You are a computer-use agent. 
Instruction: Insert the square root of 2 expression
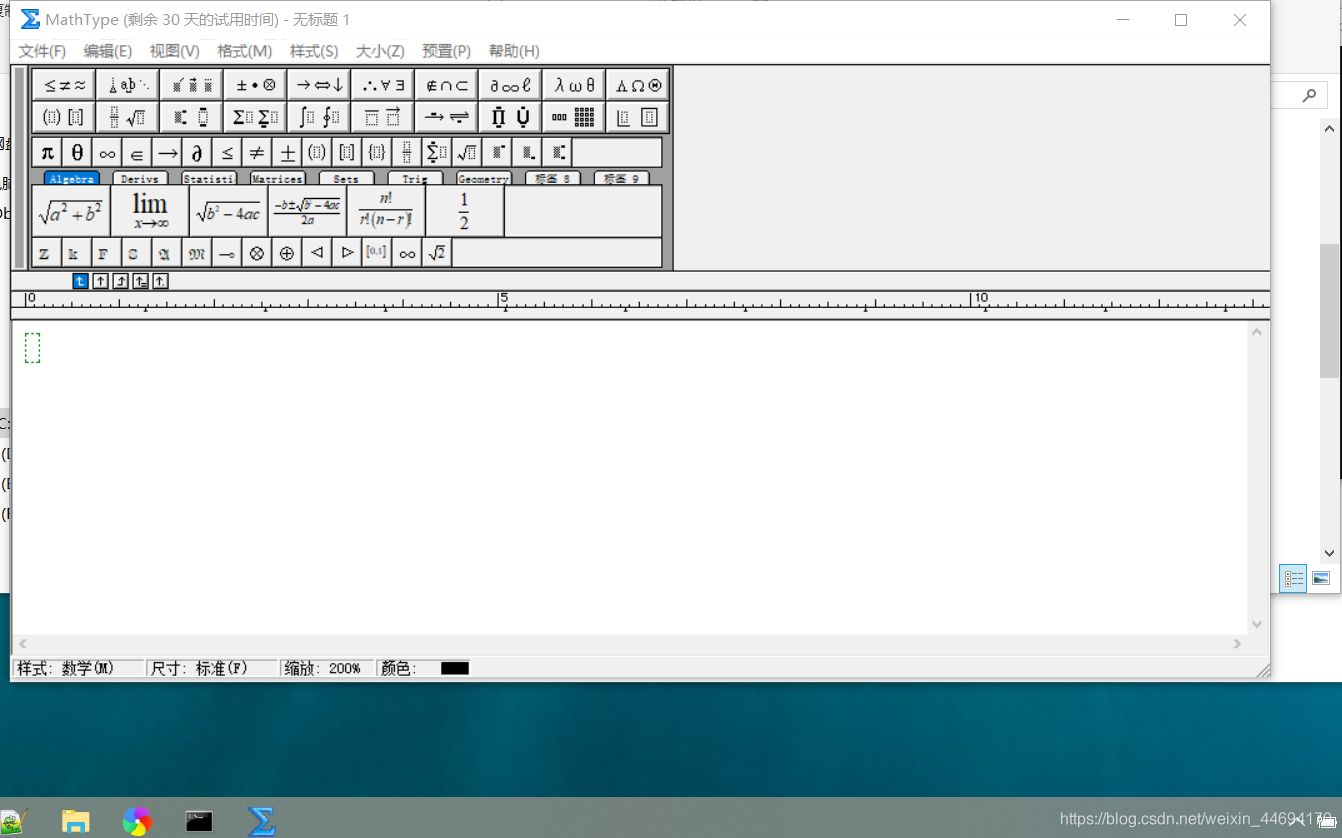pos(437,253)
